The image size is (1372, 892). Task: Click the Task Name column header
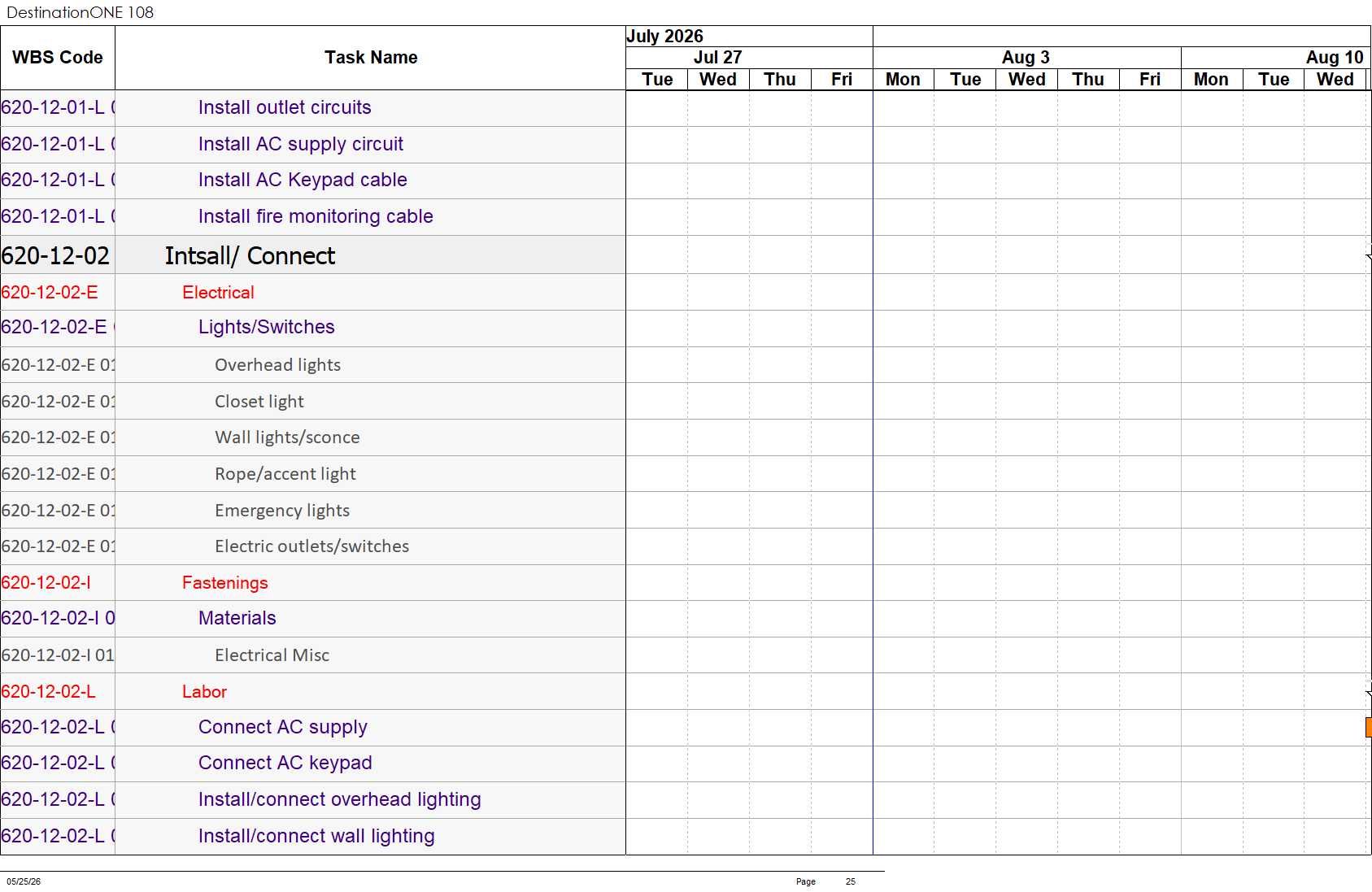[371, 58]
